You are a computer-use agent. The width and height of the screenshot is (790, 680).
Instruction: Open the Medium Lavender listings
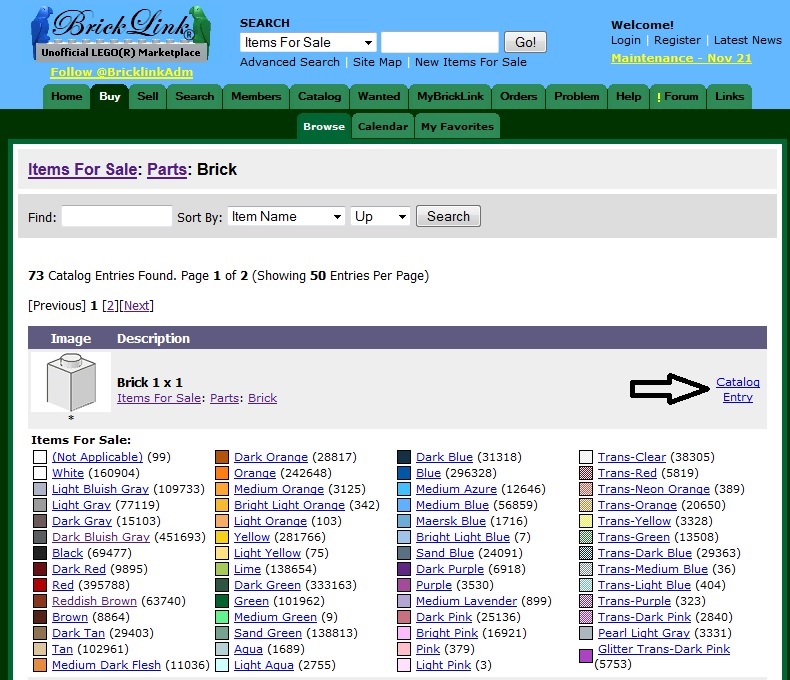click(466, 601)
